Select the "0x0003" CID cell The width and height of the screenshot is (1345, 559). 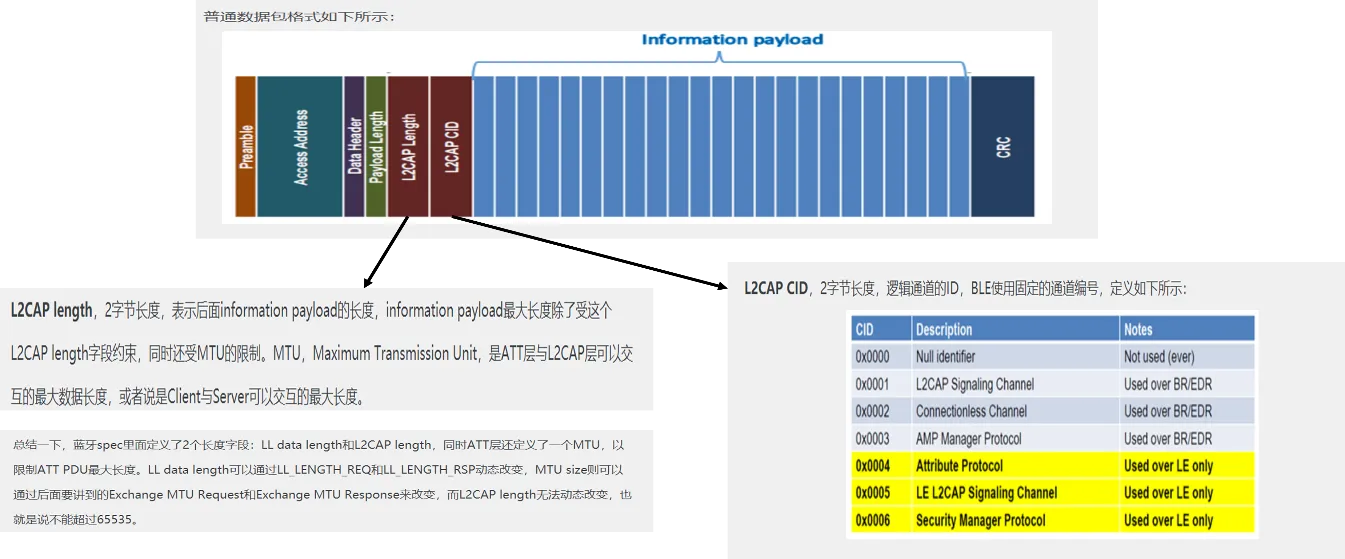pos(880,438)
